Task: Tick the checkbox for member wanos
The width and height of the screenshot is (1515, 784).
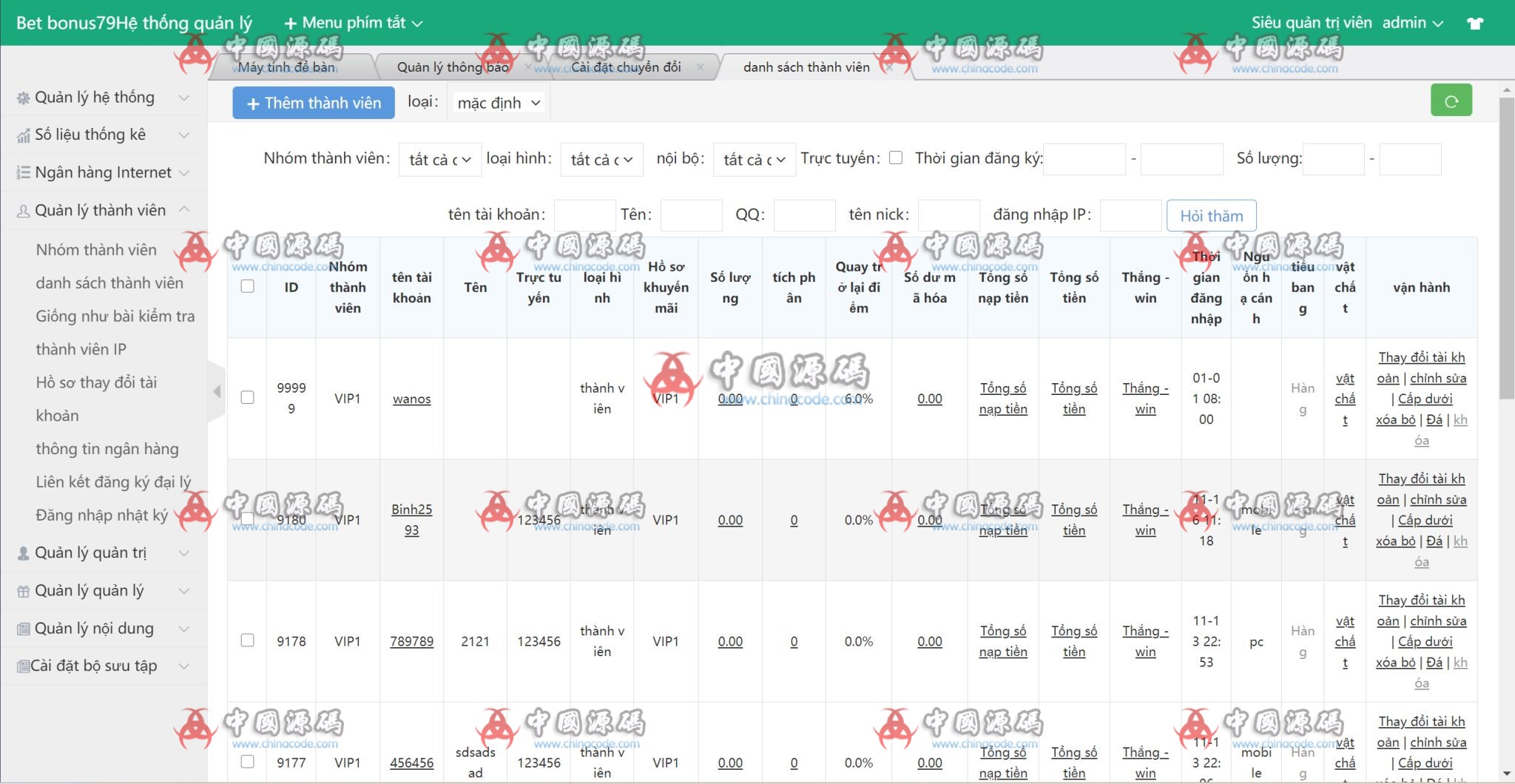Action: coord(248,398)
